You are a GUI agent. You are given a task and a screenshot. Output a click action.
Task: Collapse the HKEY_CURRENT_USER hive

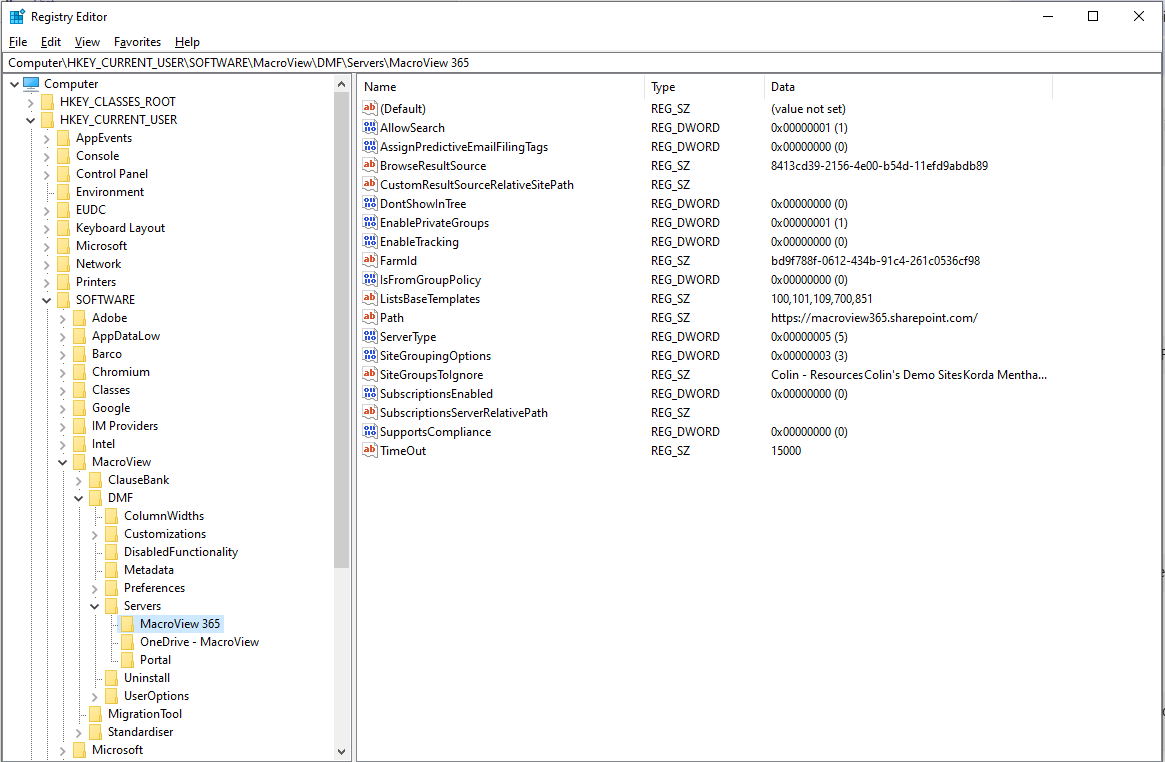click(x=30, y=120)
